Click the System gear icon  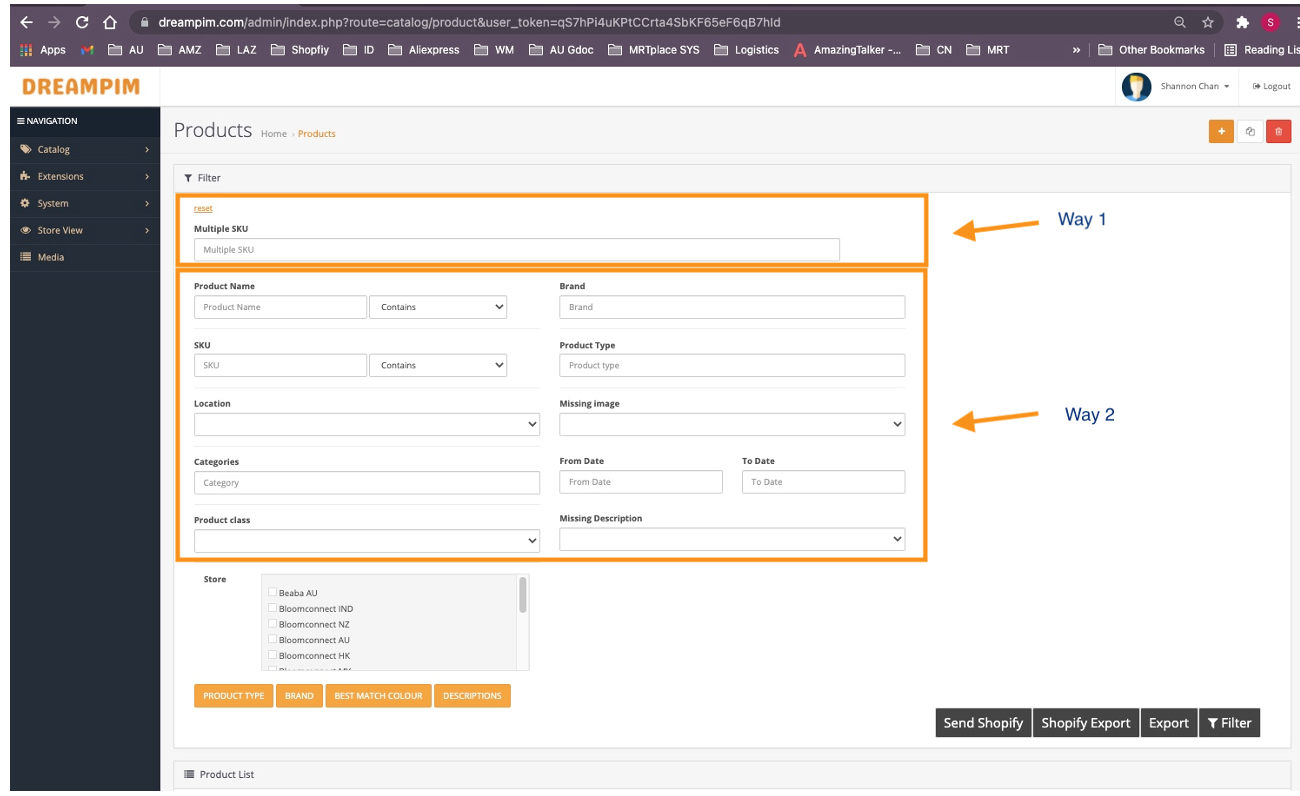click(26, 203)
